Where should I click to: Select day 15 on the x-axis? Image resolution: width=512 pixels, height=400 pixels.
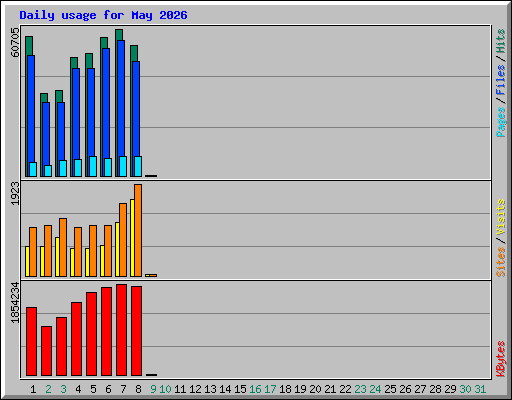point(240,389)
